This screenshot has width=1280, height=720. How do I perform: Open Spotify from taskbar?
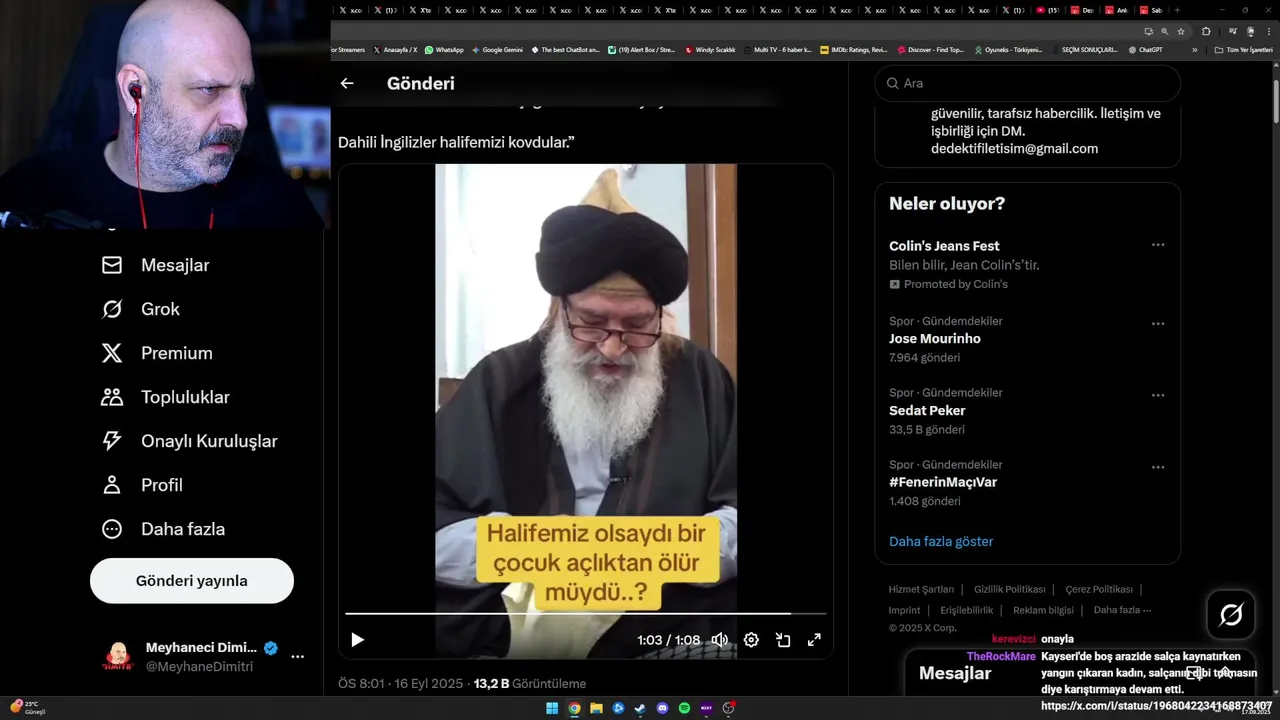(x=684, y=708)
